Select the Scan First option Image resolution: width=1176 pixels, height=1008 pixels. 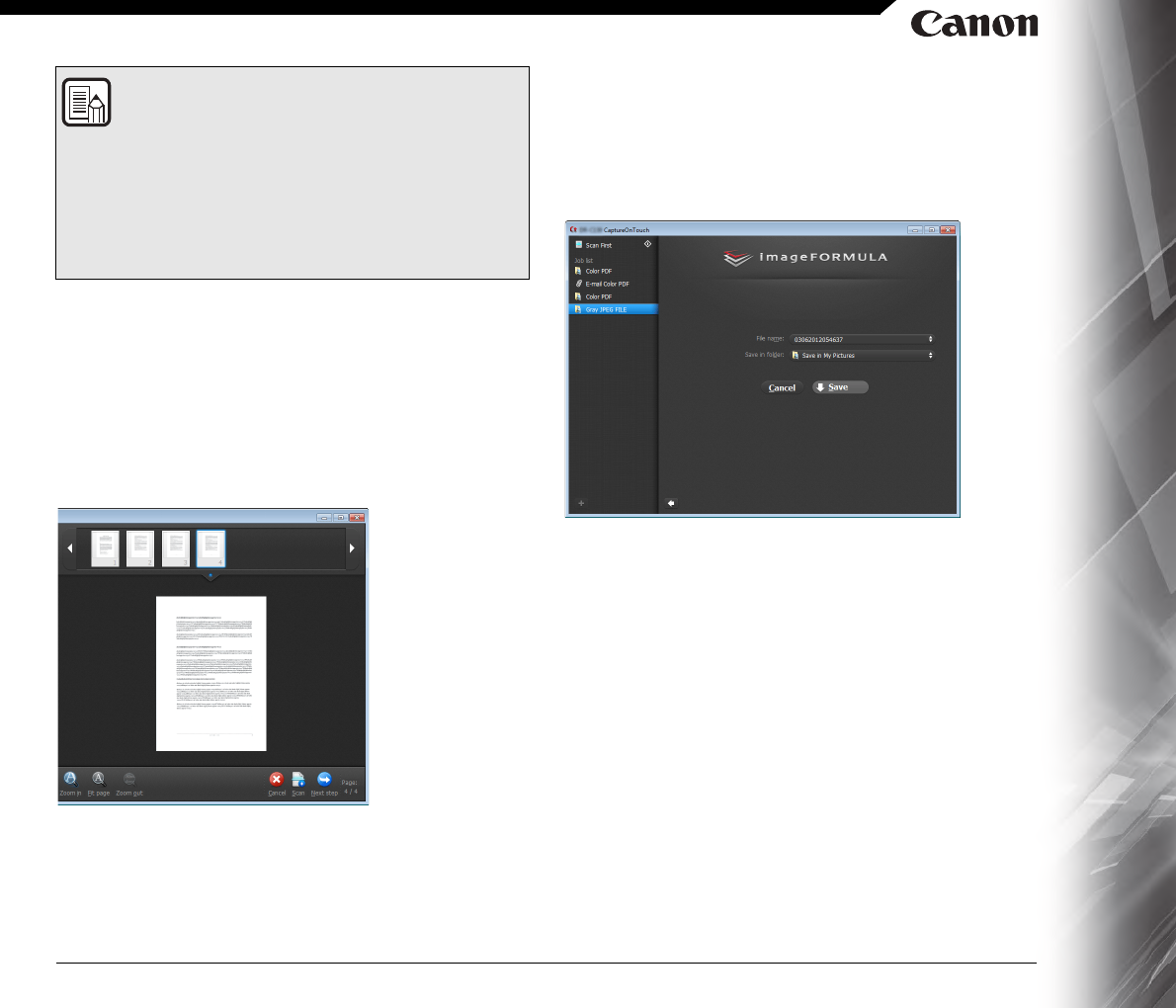tap(599, 245)
